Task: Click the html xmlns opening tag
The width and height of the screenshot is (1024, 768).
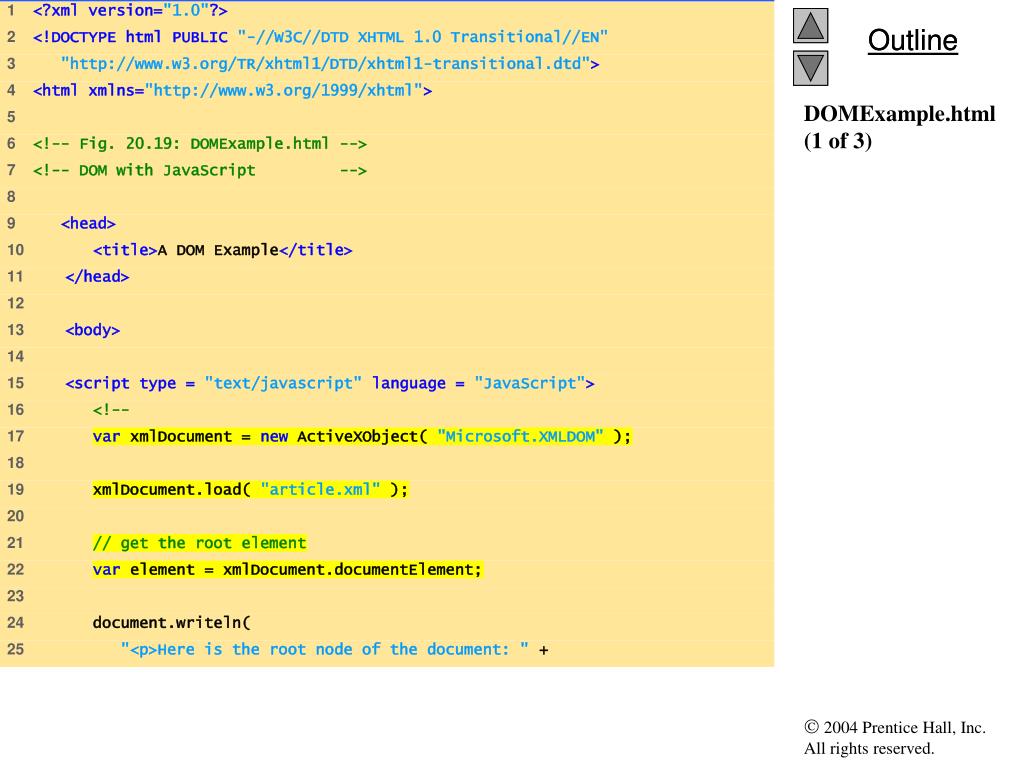Action: point(232,90)
